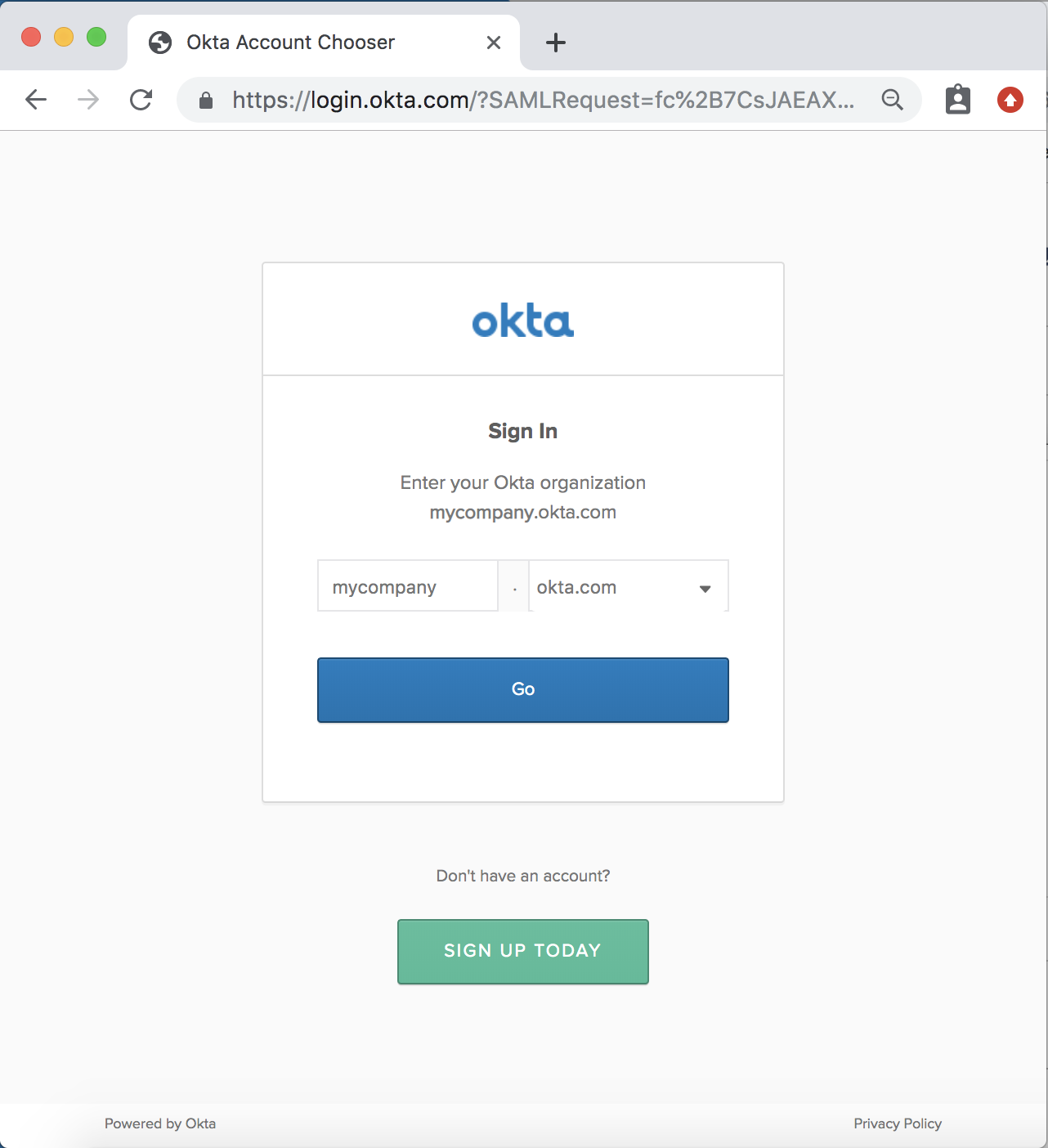Image resolution: width=1048 pixels, height=1148 pixels.
Task: Click the Okta logo
Action: pyautogui.click(x=523, y=321)
